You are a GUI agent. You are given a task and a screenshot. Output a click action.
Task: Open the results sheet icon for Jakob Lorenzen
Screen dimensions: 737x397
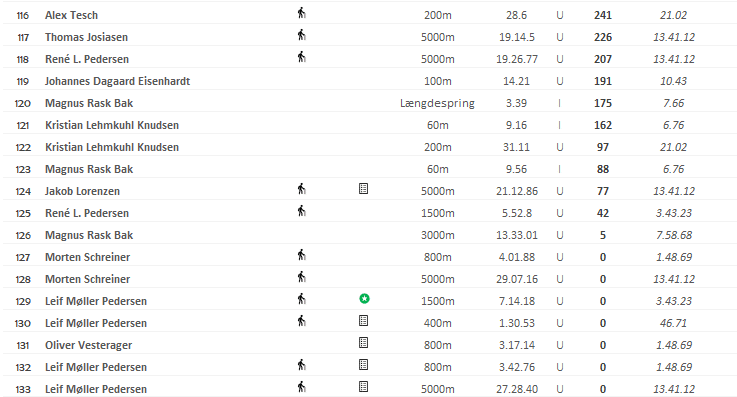363,189
